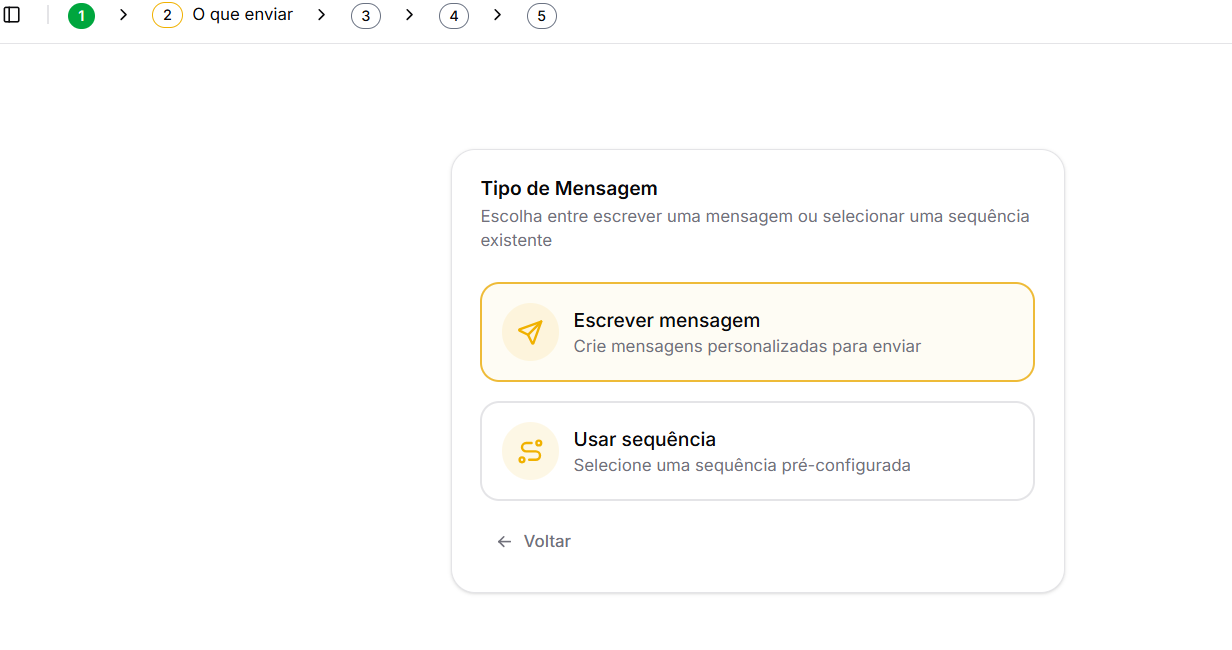Click the Tipo de Mensagem heading
The image size is (1232, 650).
(569, 188)
